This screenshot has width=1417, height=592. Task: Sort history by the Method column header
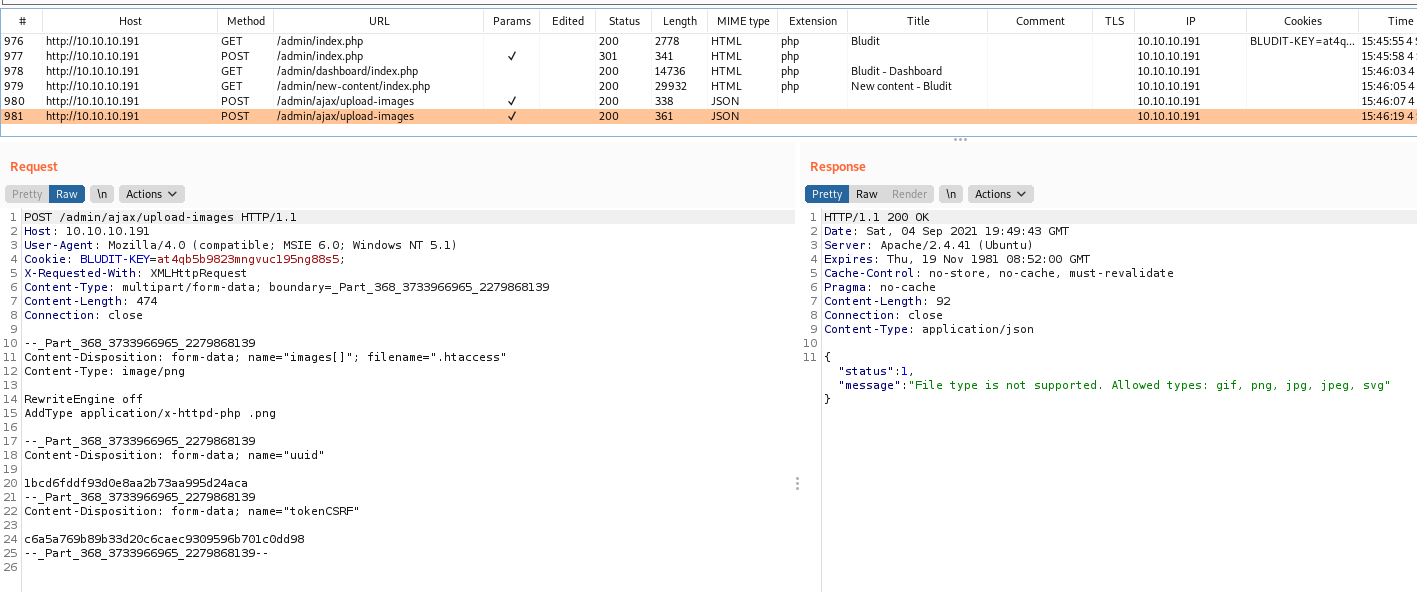point(246,21)
